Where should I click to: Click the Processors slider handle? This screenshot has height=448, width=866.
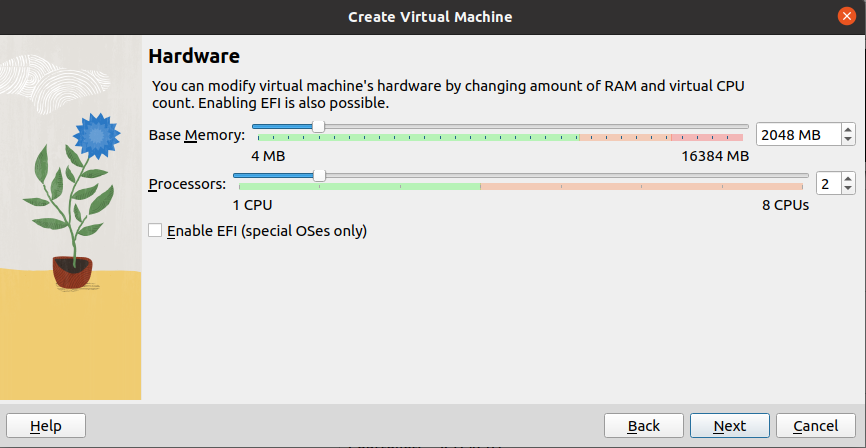[319, 175]
